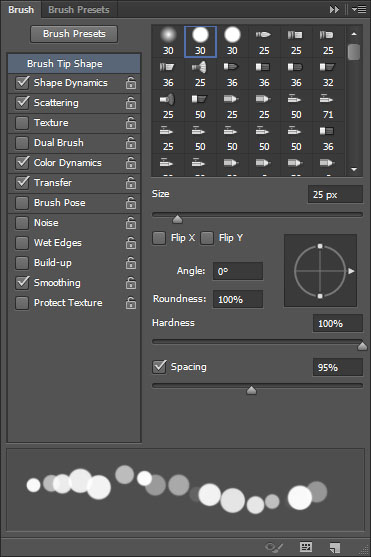Click the Size slider handle
The image size is (371, 557).
click(x=177, y=219)
